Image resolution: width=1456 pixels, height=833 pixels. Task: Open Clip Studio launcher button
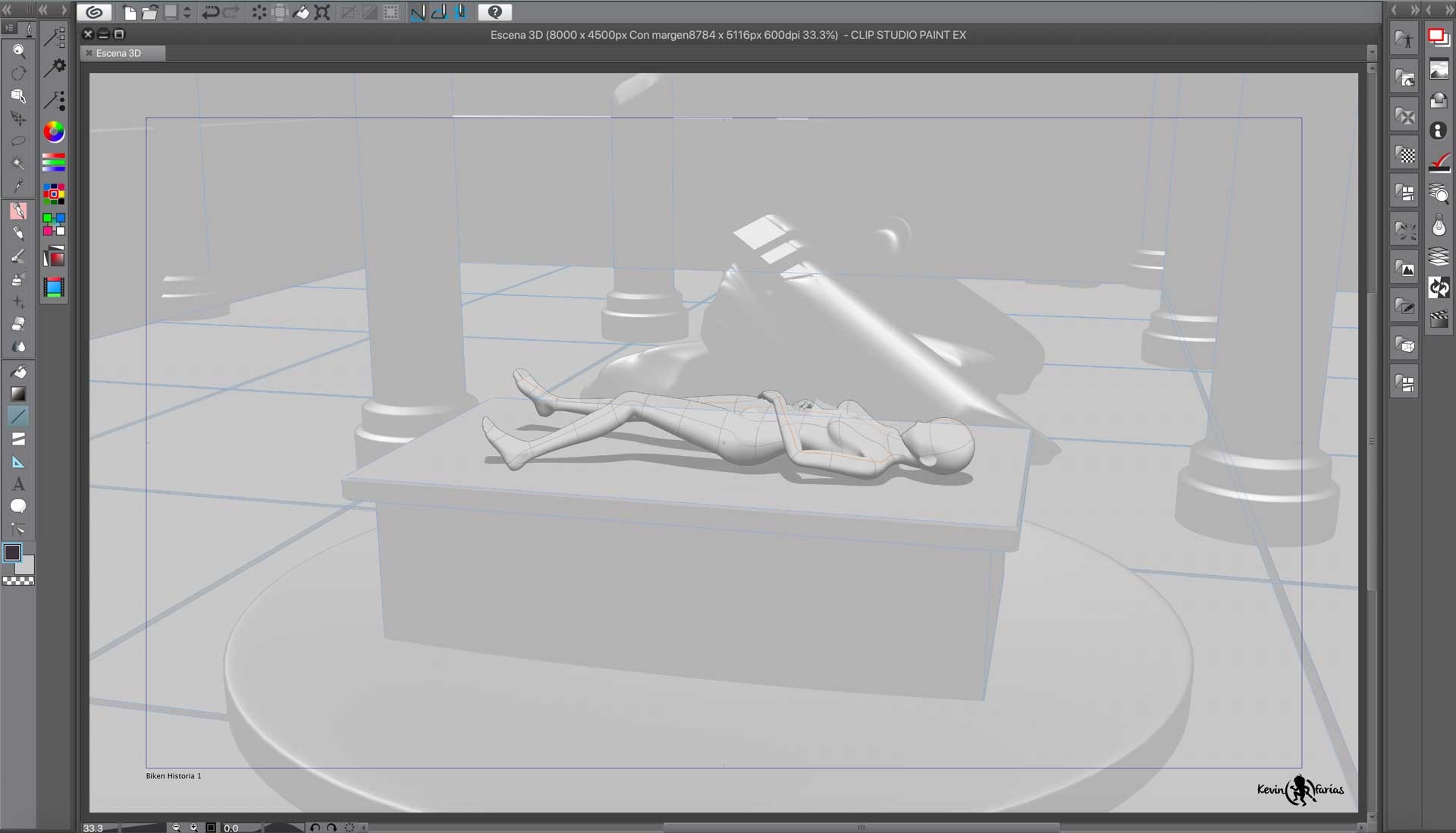click(94, 12)
